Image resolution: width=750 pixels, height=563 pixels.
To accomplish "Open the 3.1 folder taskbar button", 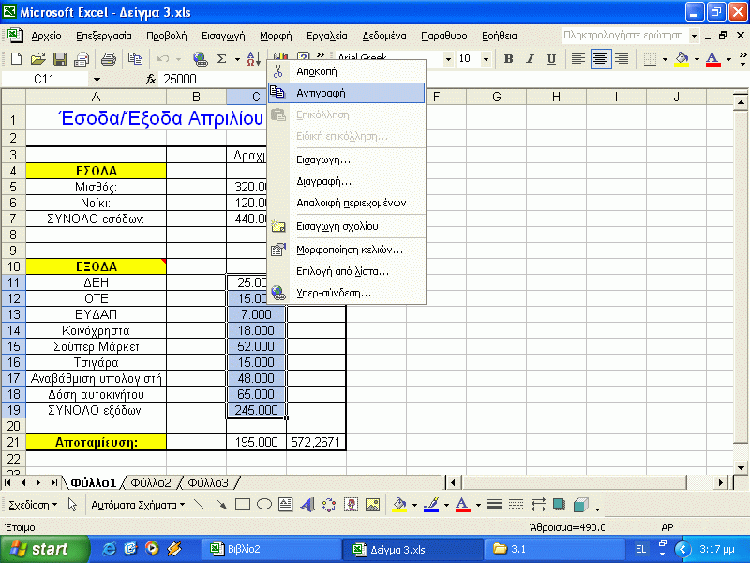I will [554, 549].
